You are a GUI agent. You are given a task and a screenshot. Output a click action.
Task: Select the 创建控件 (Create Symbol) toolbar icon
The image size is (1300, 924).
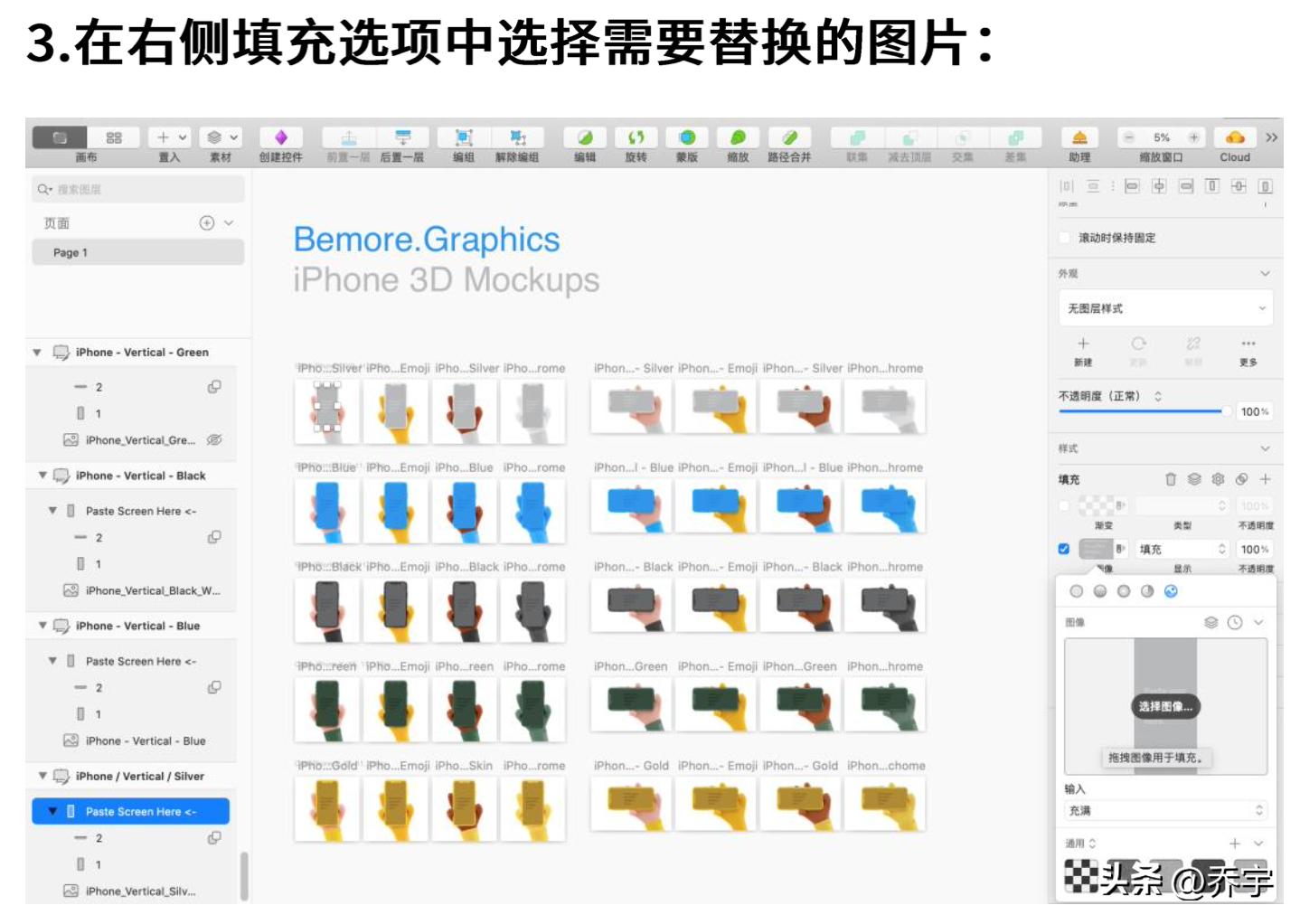281,137
